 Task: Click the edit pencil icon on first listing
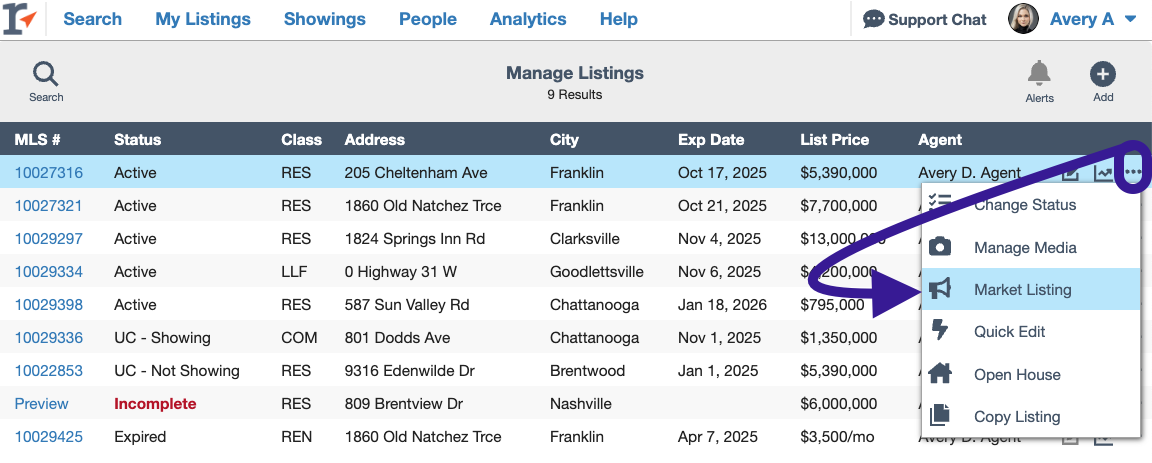(x=1071, y=173)
